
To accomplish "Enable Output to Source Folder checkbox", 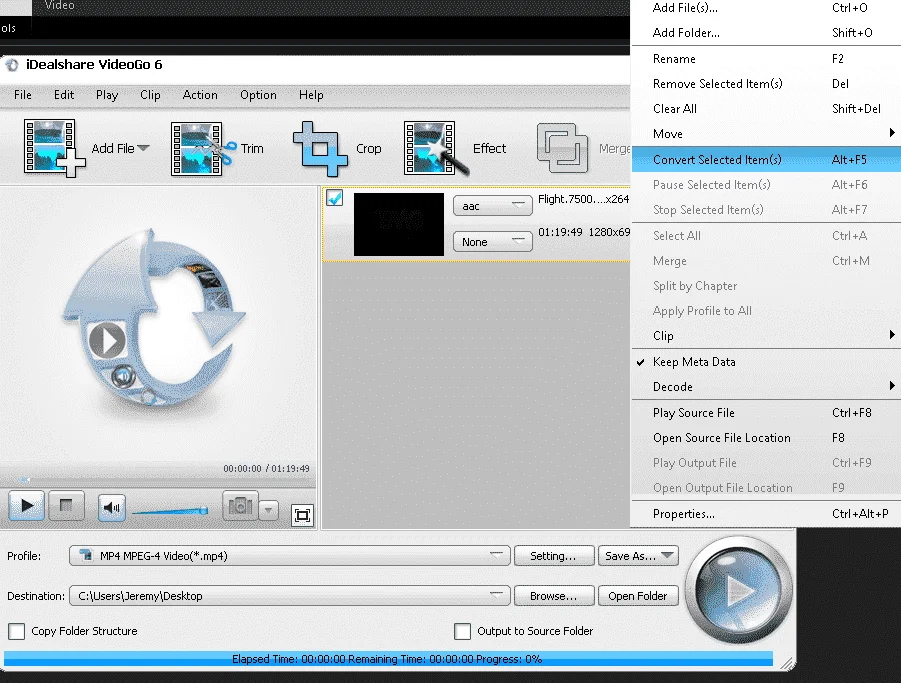I will (x=462, y=631).
